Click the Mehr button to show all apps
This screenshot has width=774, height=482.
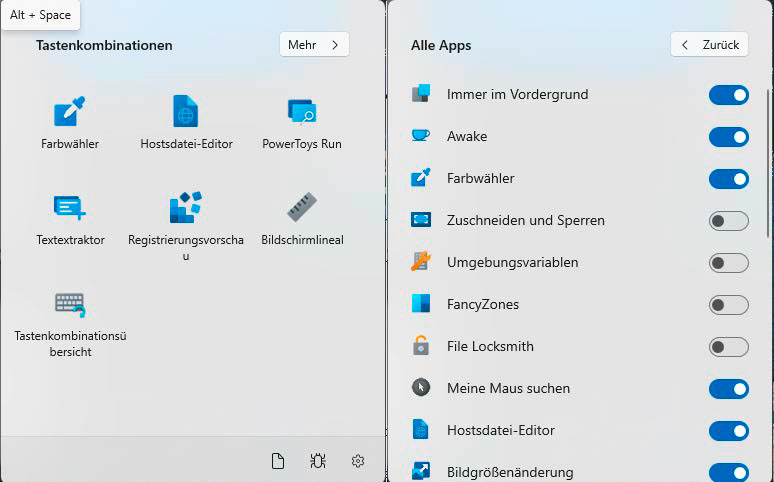(x=314, y=44)
